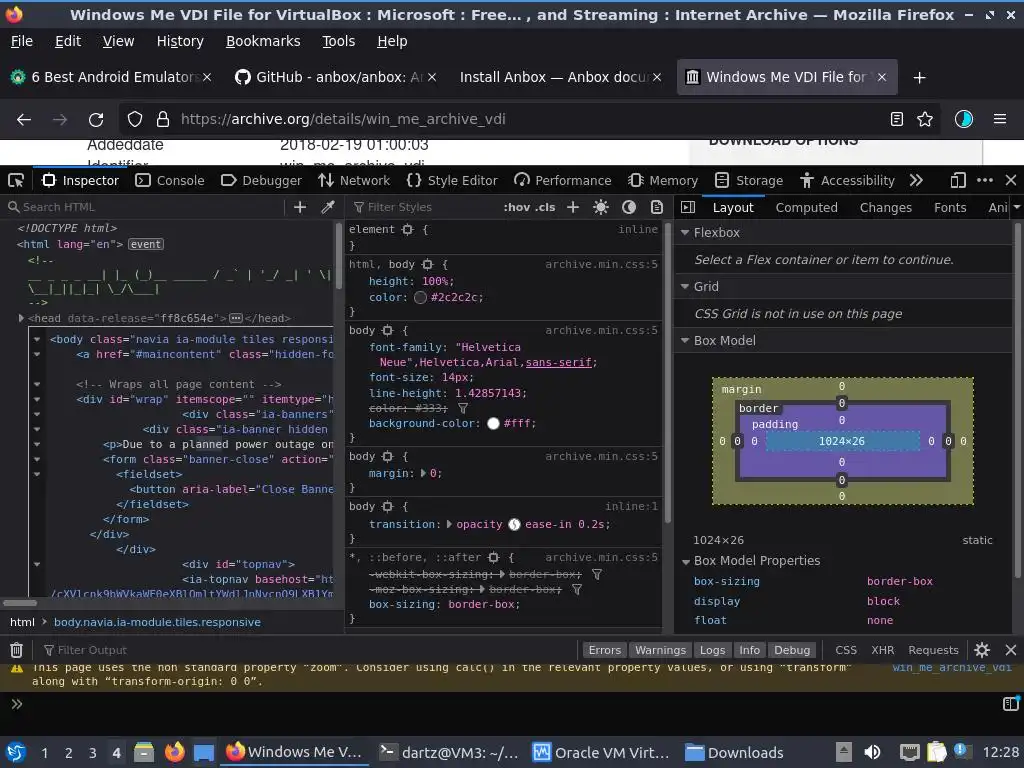Reload the current page
The height and width of the screenshot is (768, 1024).
point(96,120)
